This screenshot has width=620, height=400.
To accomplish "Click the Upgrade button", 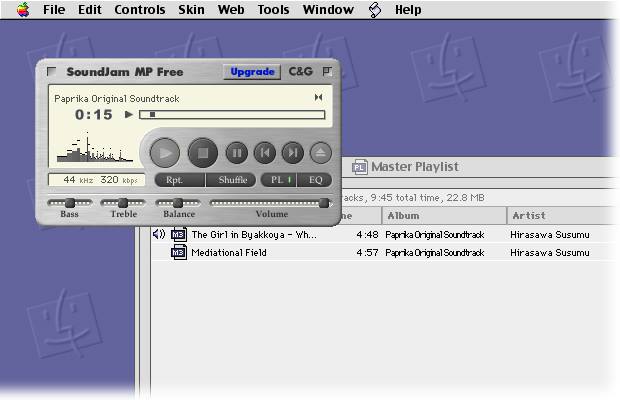I will tap(252, 72).
